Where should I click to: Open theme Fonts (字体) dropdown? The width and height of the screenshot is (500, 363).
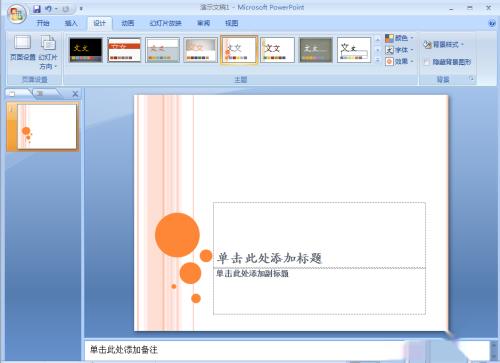[x=399, y=50]
